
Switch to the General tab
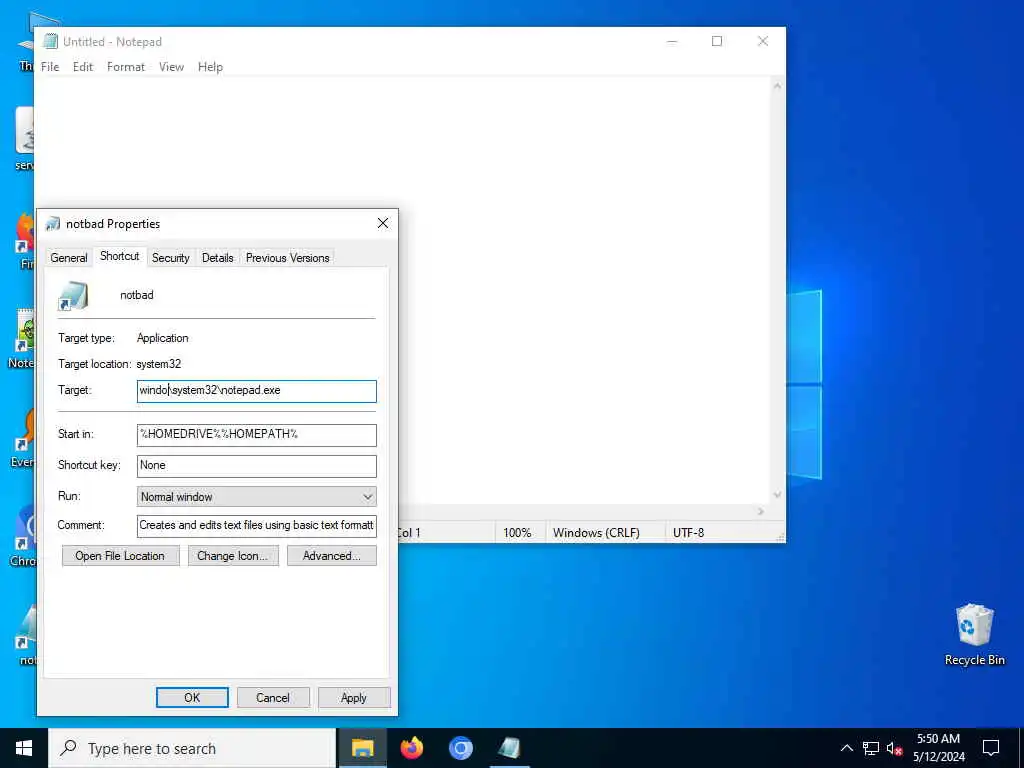click(x=69, y=258)
